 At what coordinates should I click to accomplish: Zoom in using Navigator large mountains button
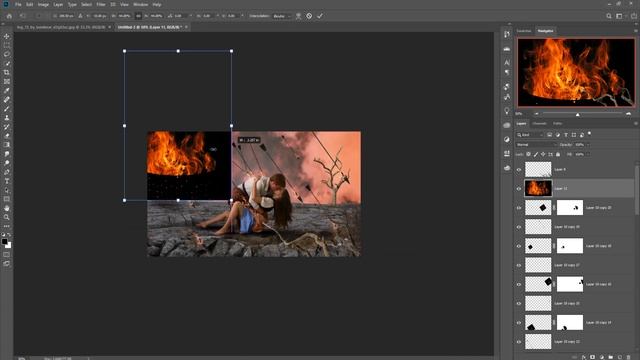coord(629,114)
